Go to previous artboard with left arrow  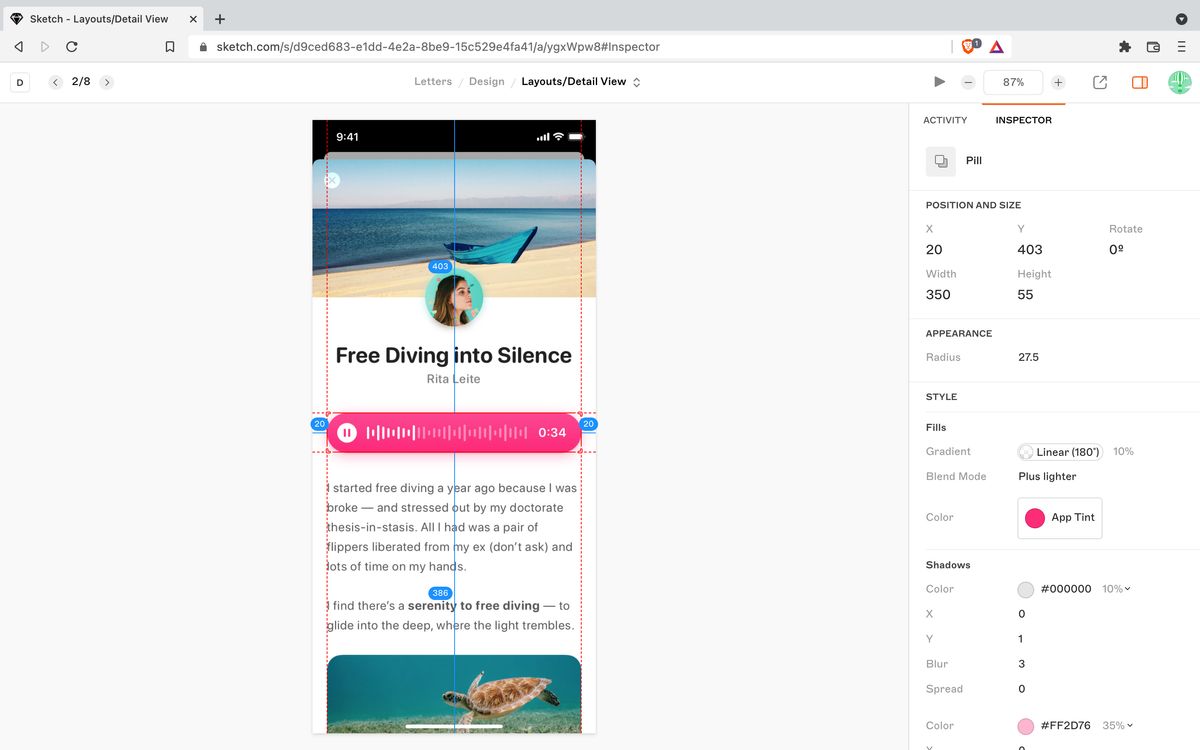point(55,81)
